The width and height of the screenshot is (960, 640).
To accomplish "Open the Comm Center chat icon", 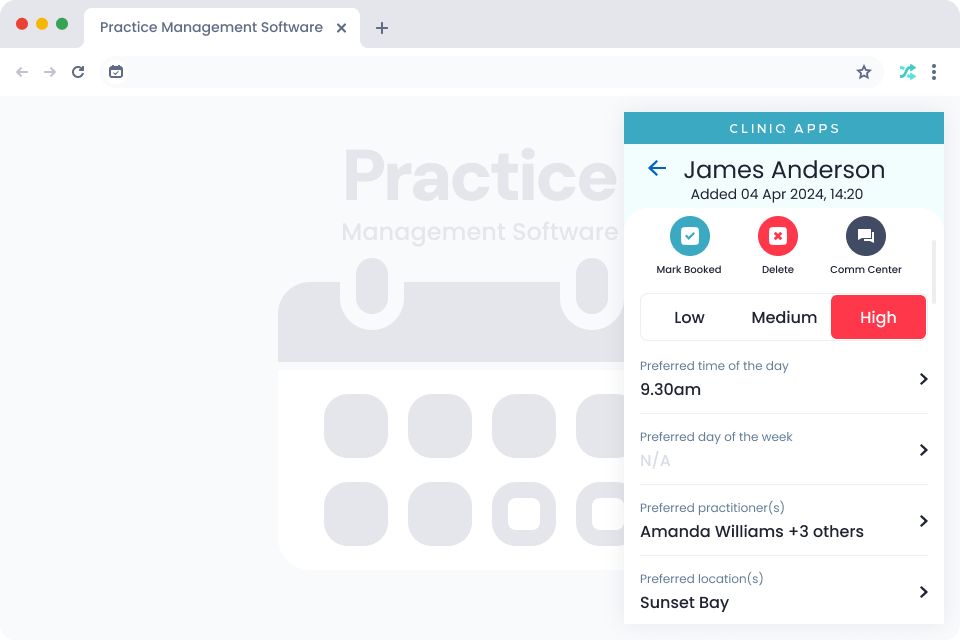I will point(865,237).
